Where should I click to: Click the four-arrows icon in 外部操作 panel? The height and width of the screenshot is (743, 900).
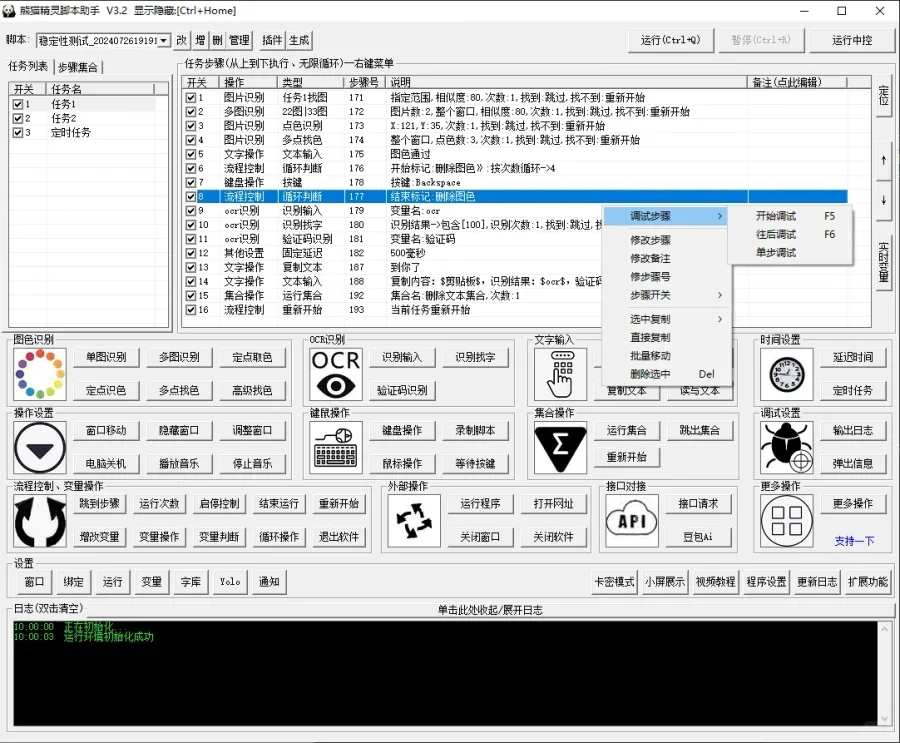(415, 519)
